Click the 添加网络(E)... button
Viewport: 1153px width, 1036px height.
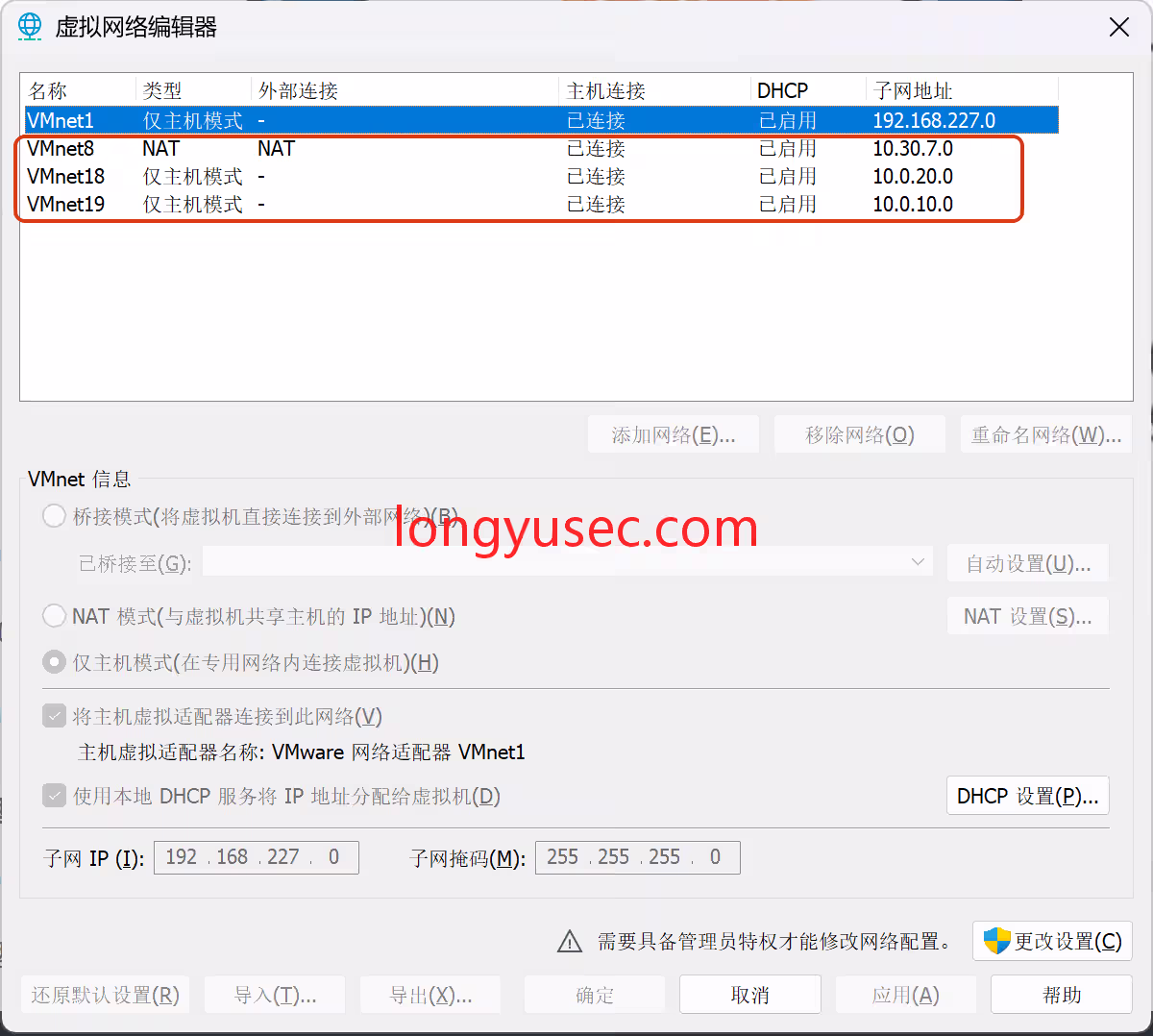(x=674, y=434)
